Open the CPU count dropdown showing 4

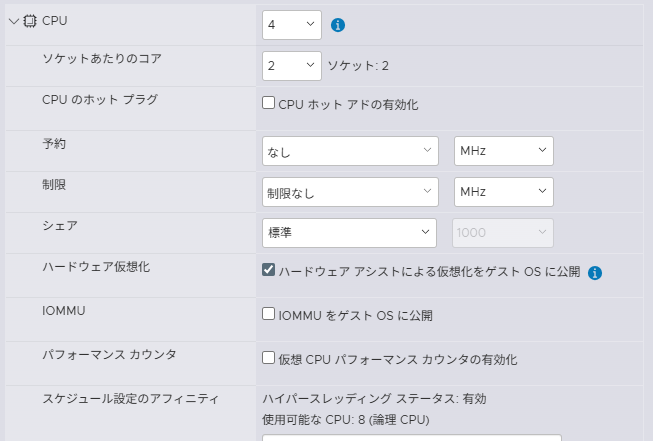pyautogui.click(x=291, y=23)
